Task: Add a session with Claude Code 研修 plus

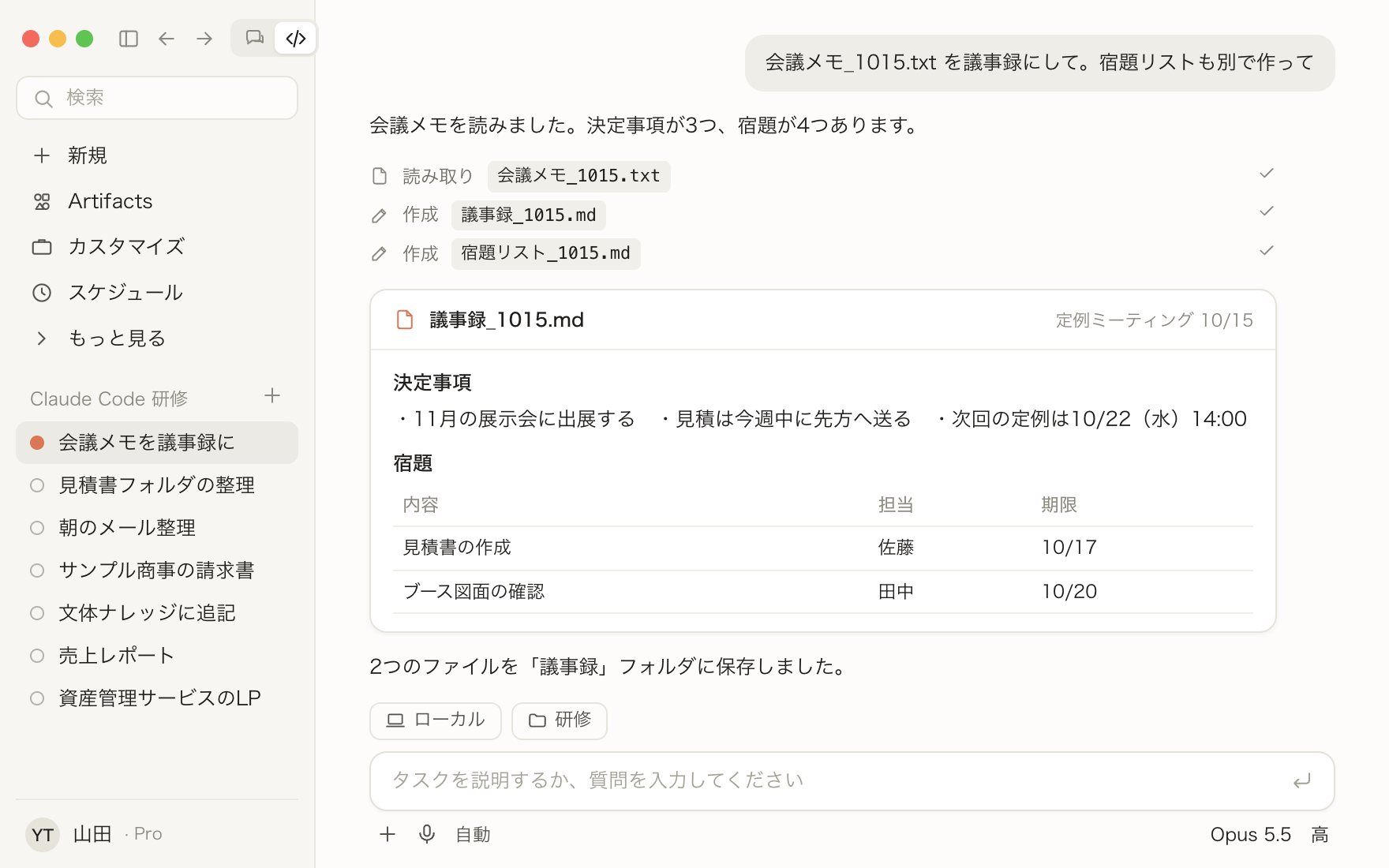Action: pos(272,396)
